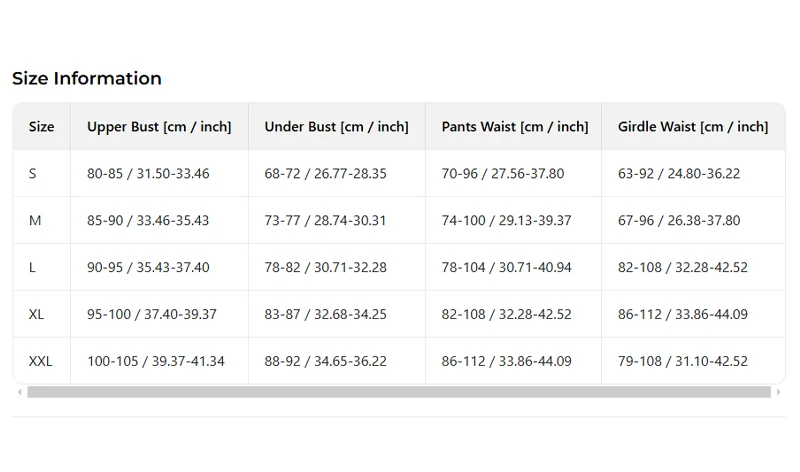Select the XXL size row label

point(40,361)
